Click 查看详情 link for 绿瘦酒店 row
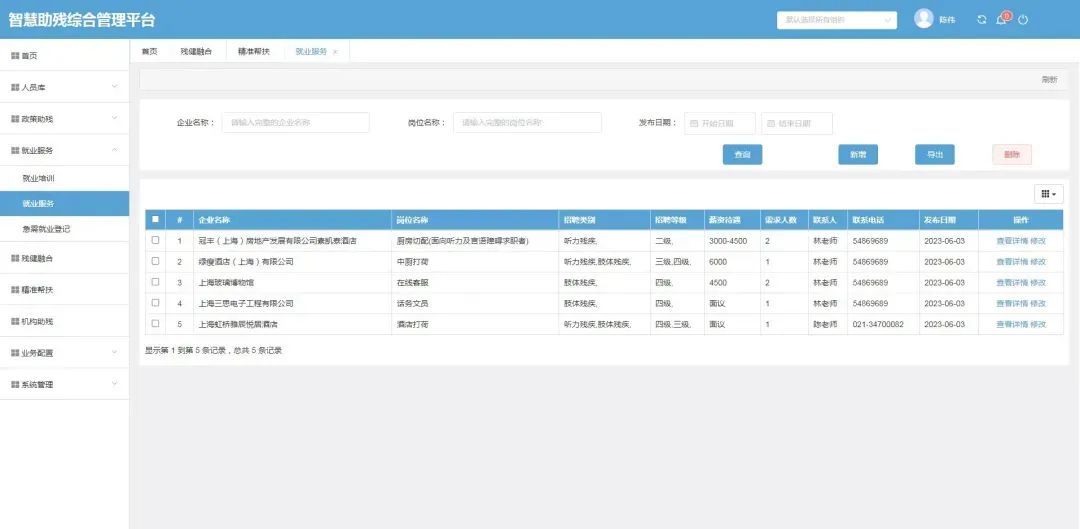1080x529 pixels. pyautogui.click(x=1011, y=261)
